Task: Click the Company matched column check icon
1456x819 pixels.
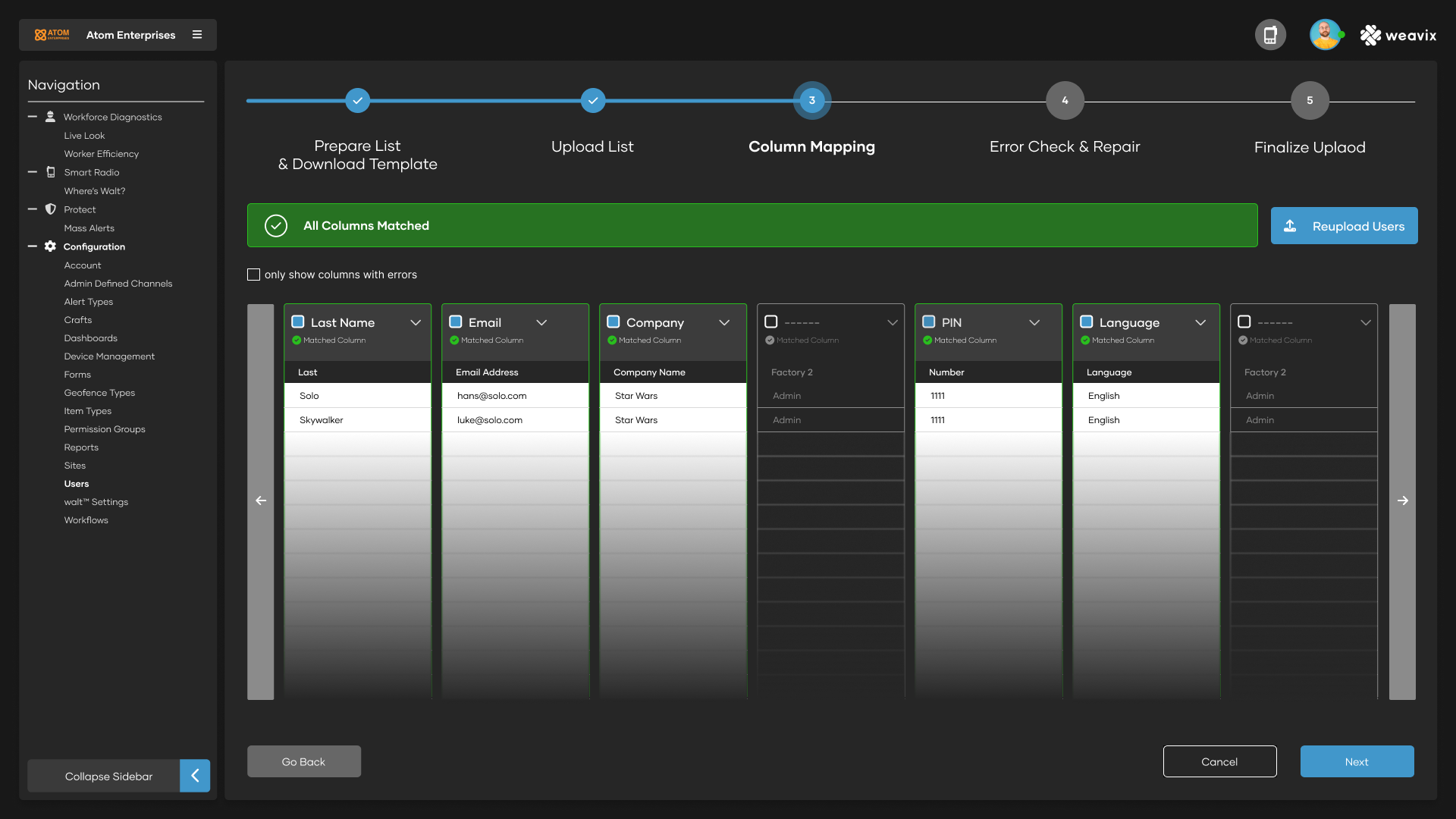Action: 612,340
